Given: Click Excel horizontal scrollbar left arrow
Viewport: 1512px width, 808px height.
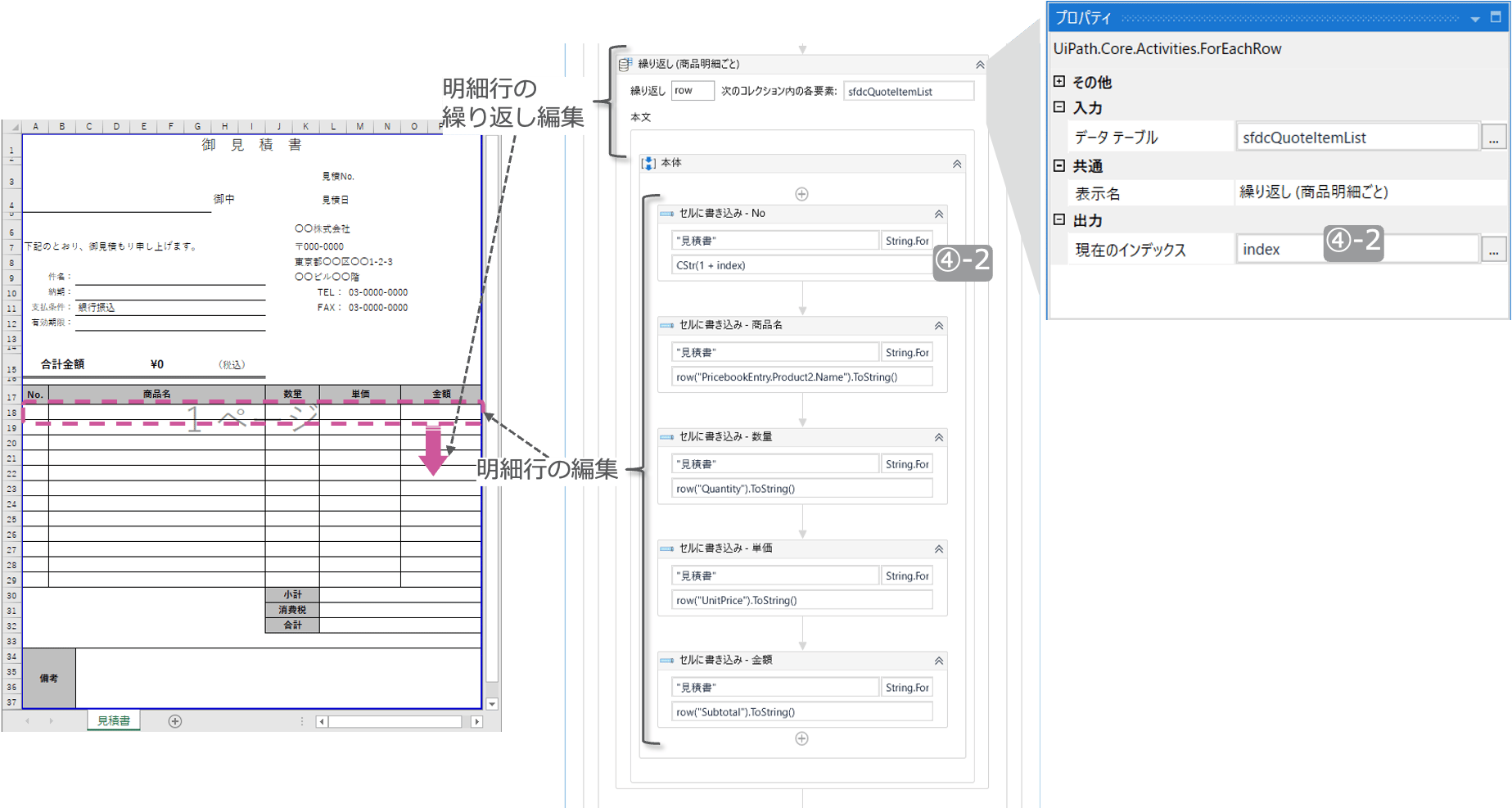Looking at the screenshot, I should [x=322, y=721].
